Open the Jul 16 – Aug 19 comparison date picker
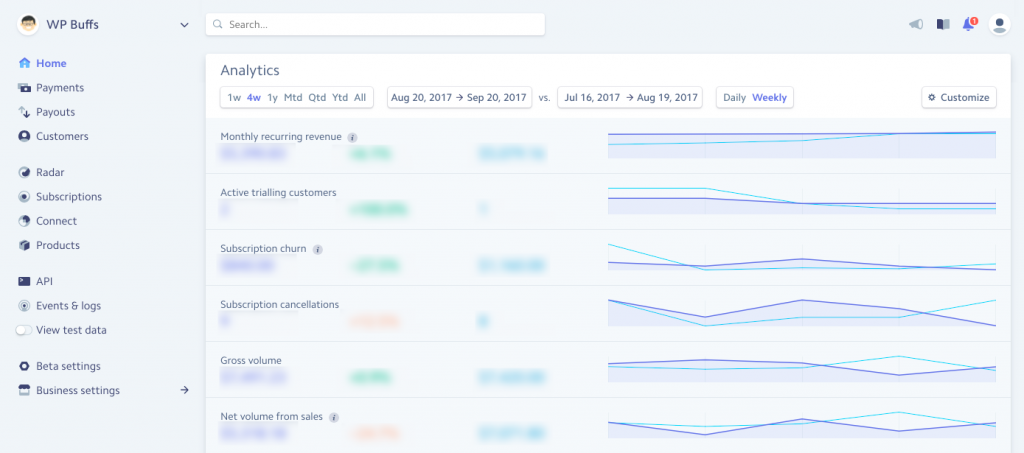 (x=629, y=98)
